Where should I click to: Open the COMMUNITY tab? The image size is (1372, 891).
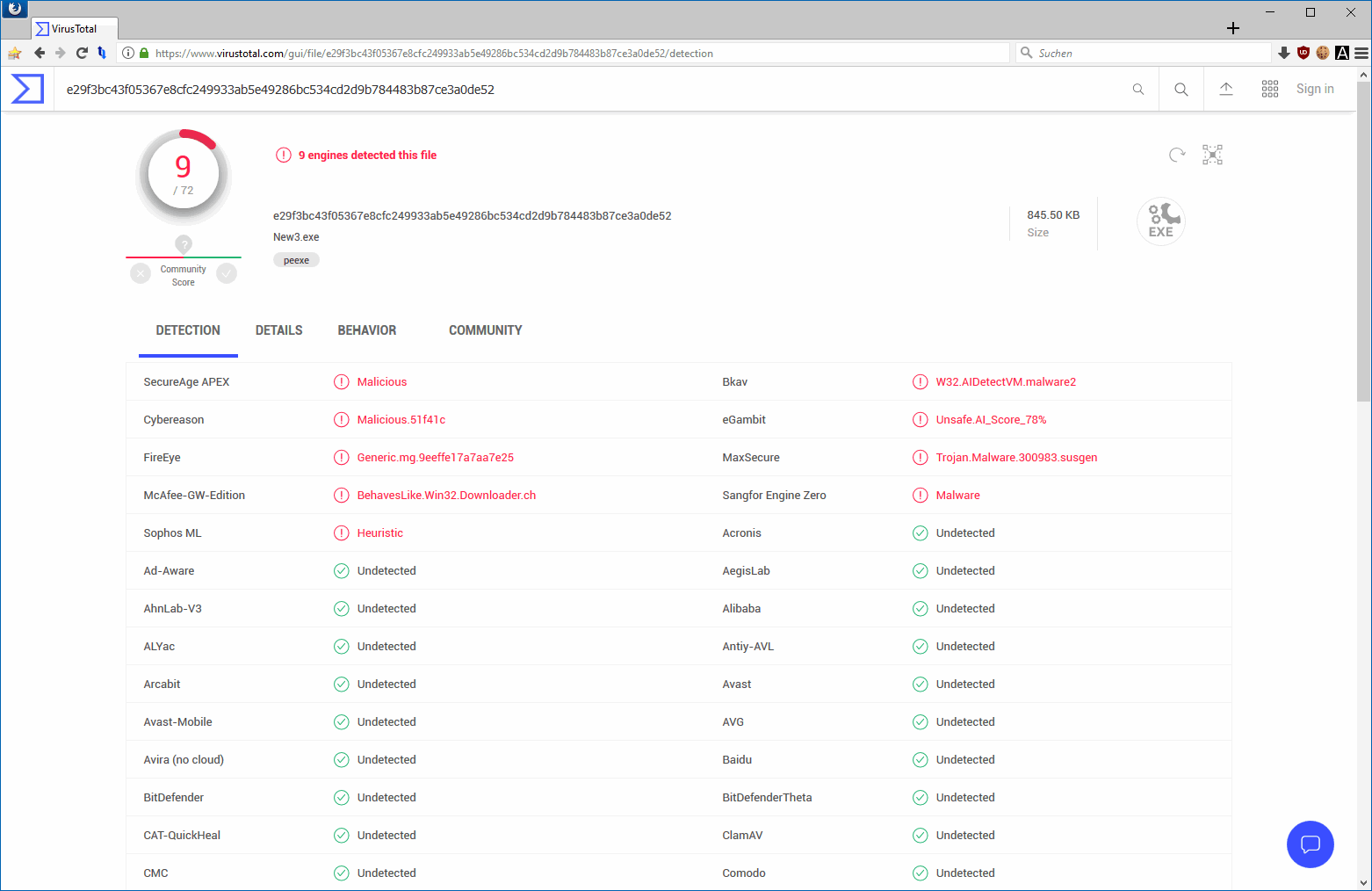tap(485, 330)
